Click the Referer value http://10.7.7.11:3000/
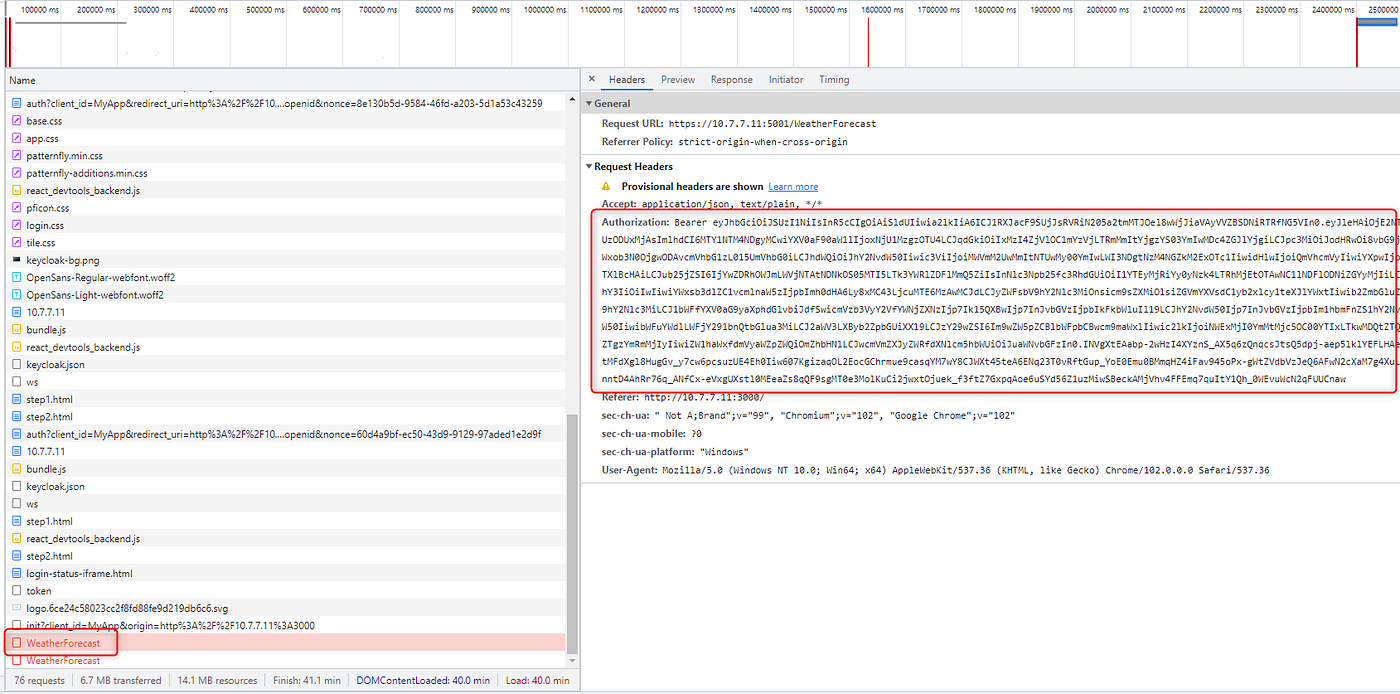Viewport: 1400px width, 694px height. [x=703, y=398]
